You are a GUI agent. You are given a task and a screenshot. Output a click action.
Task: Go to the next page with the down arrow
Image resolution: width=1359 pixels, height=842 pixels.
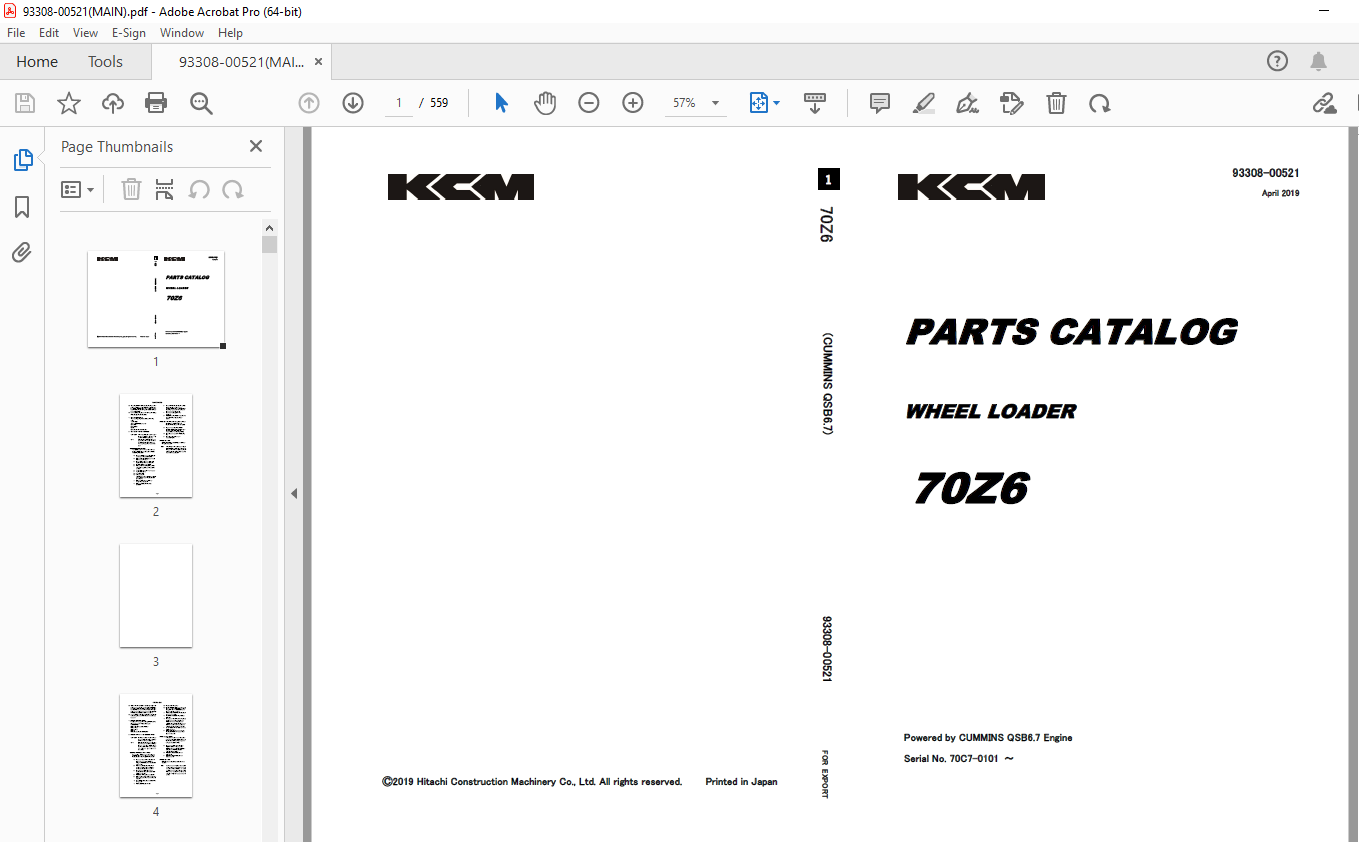(353, 103)
